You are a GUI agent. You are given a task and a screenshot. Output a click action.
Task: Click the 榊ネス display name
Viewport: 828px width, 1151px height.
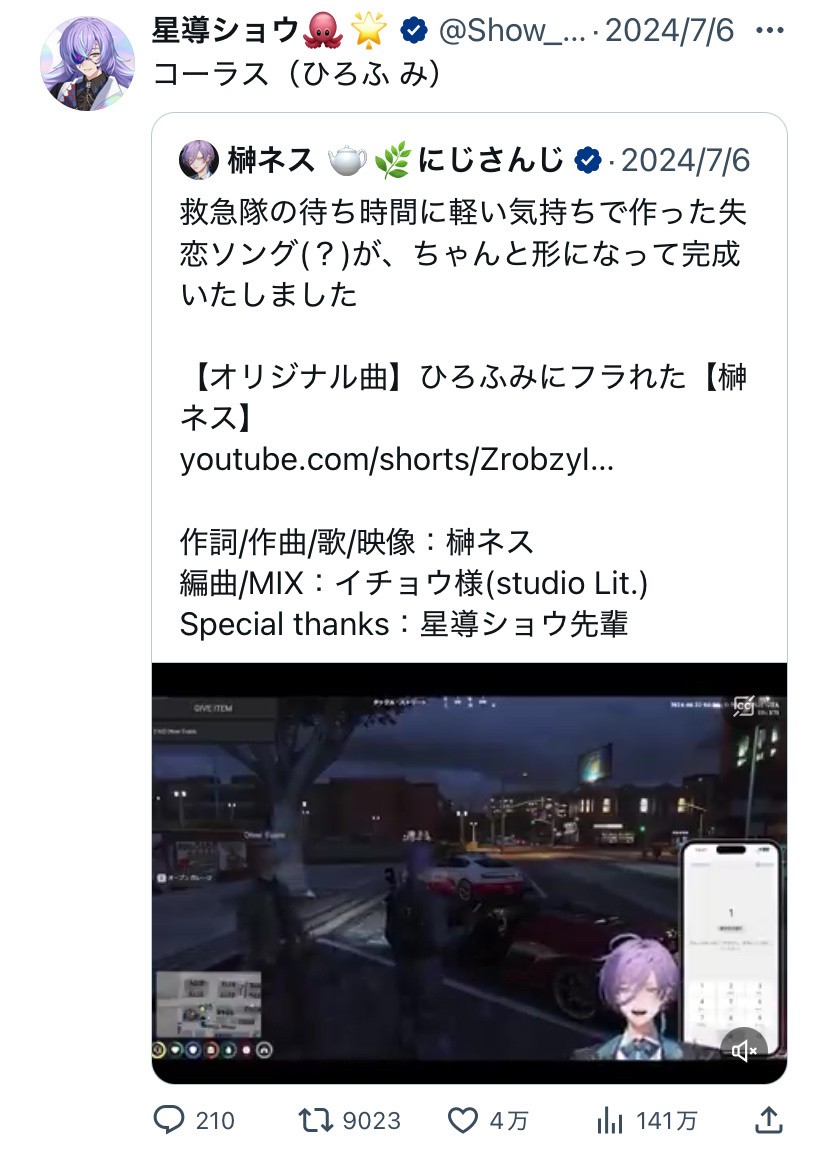[x=271, y=160]
